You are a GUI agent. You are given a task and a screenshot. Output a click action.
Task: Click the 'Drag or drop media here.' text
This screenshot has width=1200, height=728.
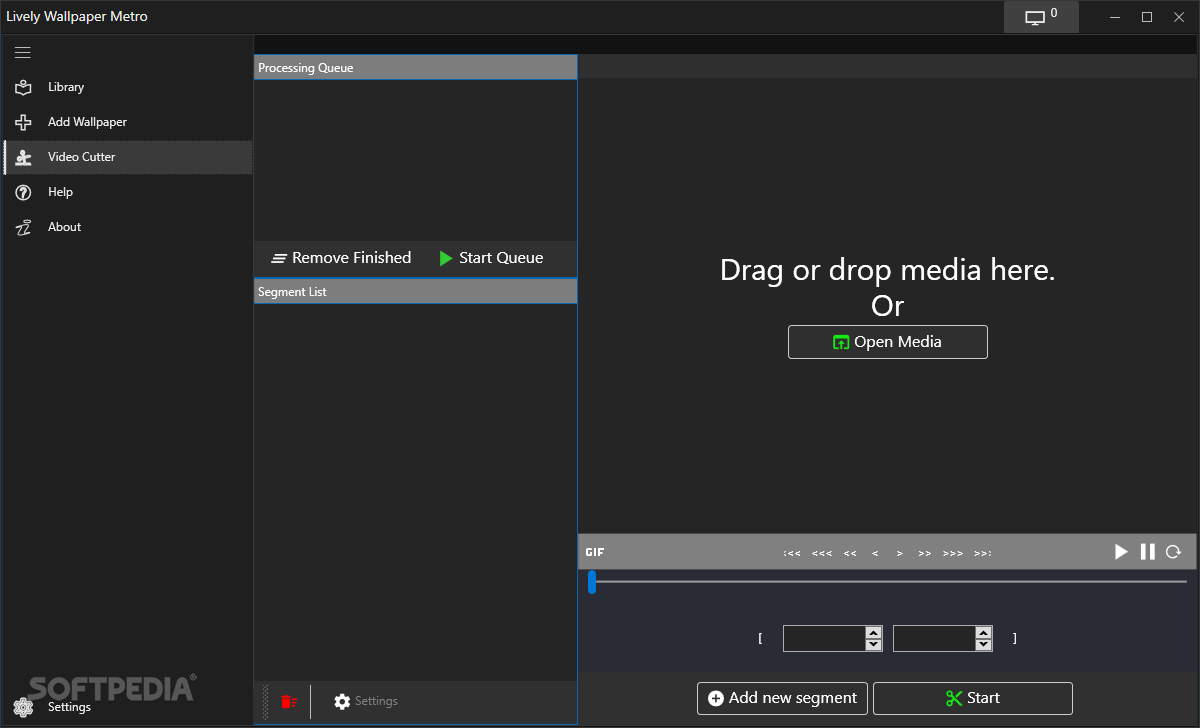click(888, 270)
